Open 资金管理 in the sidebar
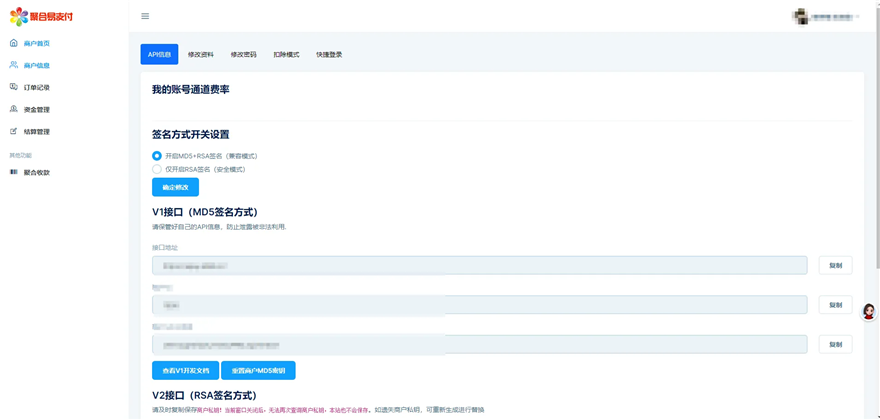This screenshot has height=420, width=880. point(36,110)
